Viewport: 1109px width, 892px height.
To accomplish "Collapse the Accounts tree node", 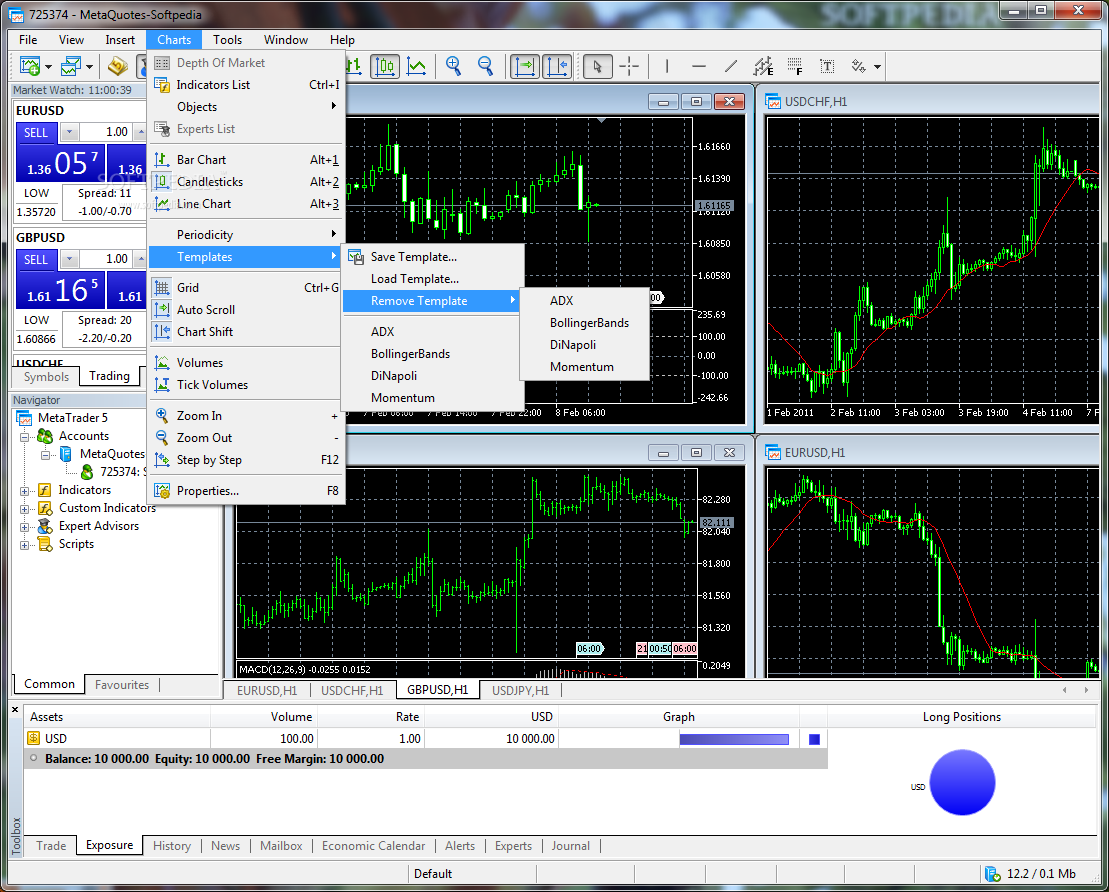I will [x=24, y=436].
